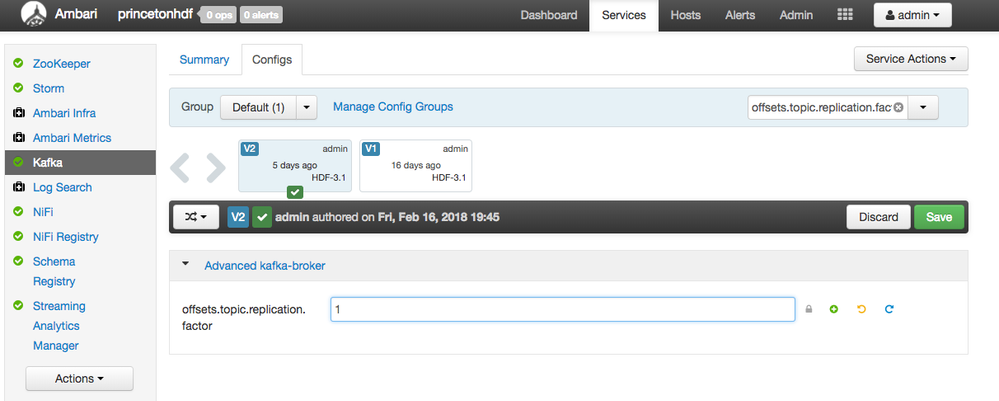Collapse the Advanced kafka-broker section

point(185,266)
